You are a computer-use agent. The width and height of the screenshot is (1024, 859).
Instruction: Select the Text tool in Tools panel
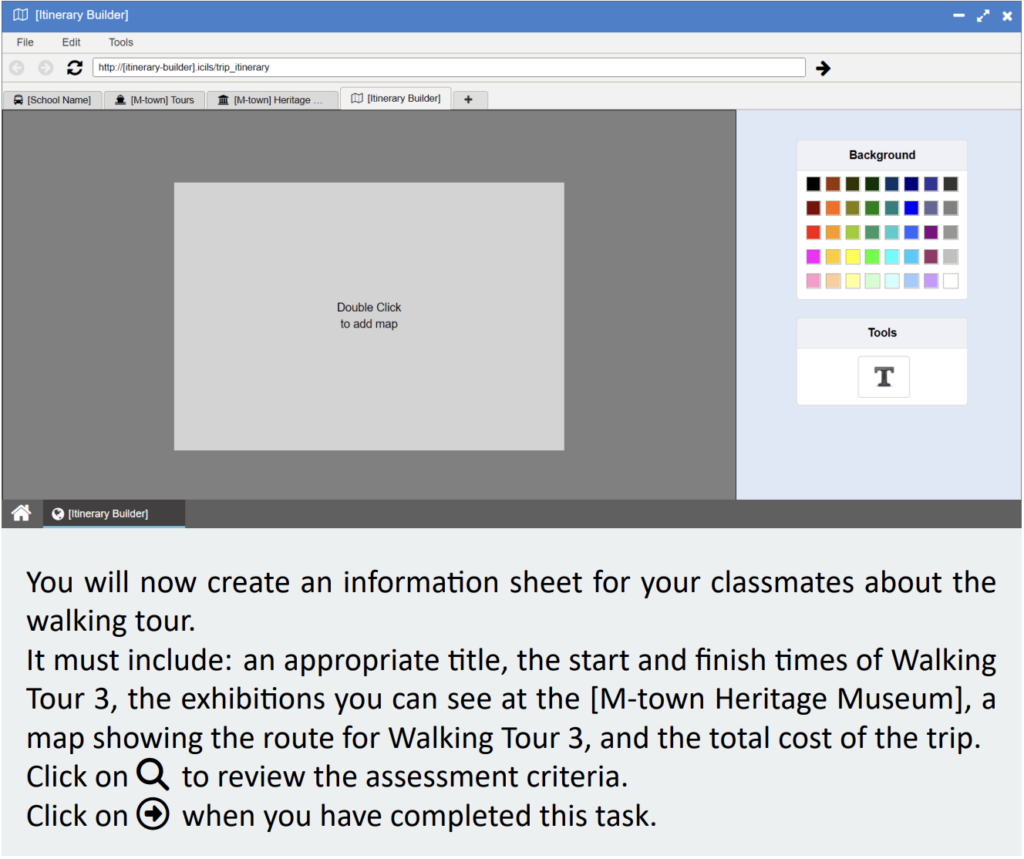(x=883, y=377)
